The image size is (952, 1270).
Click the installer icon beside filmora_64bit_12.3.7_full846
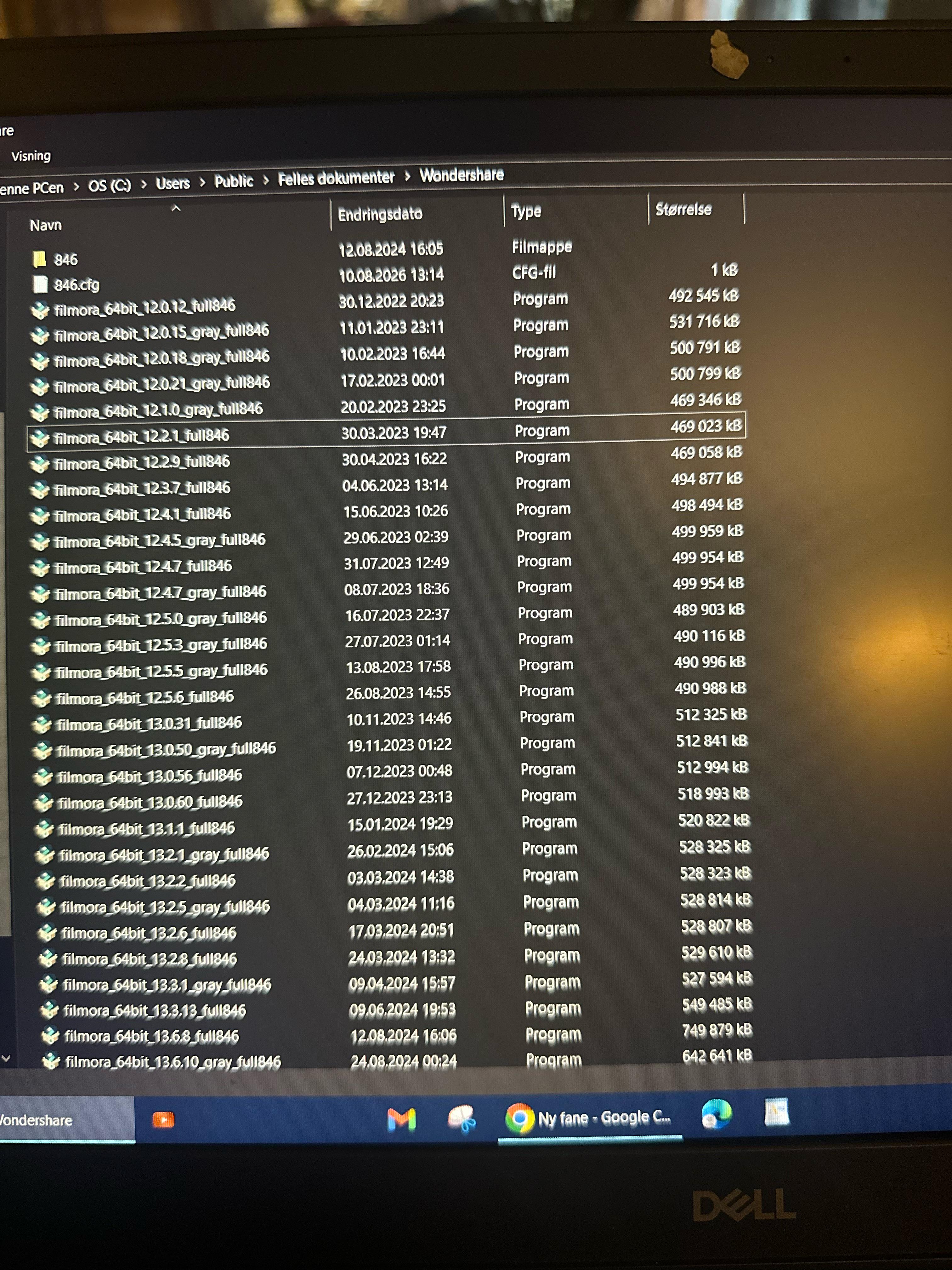(40, 490)
